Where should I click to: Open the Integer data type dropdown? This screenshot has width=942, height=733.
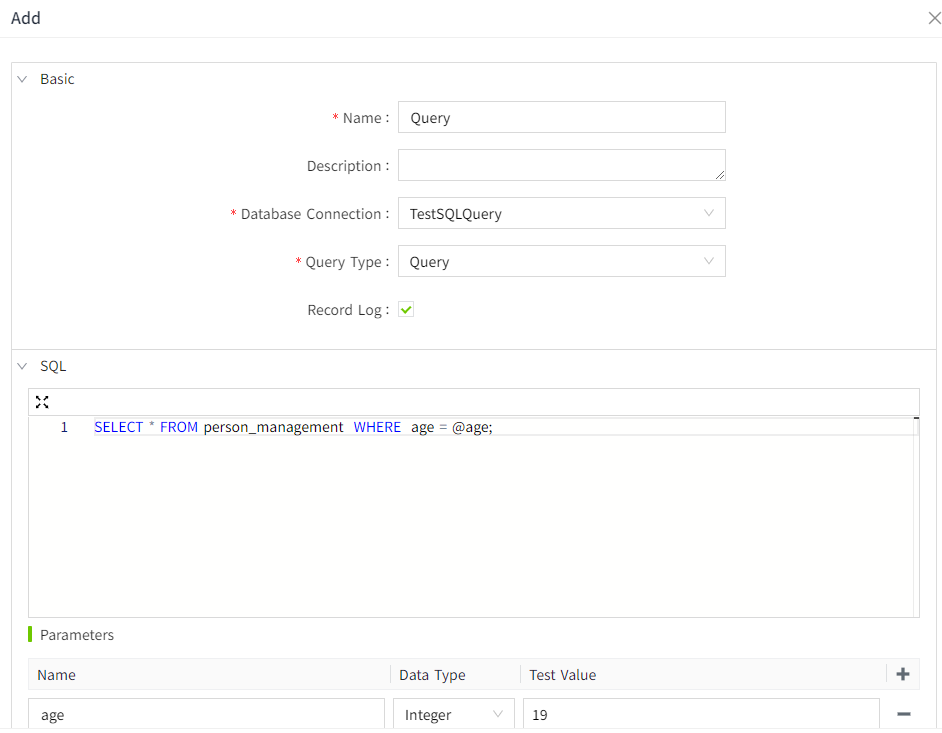(454, 715)
